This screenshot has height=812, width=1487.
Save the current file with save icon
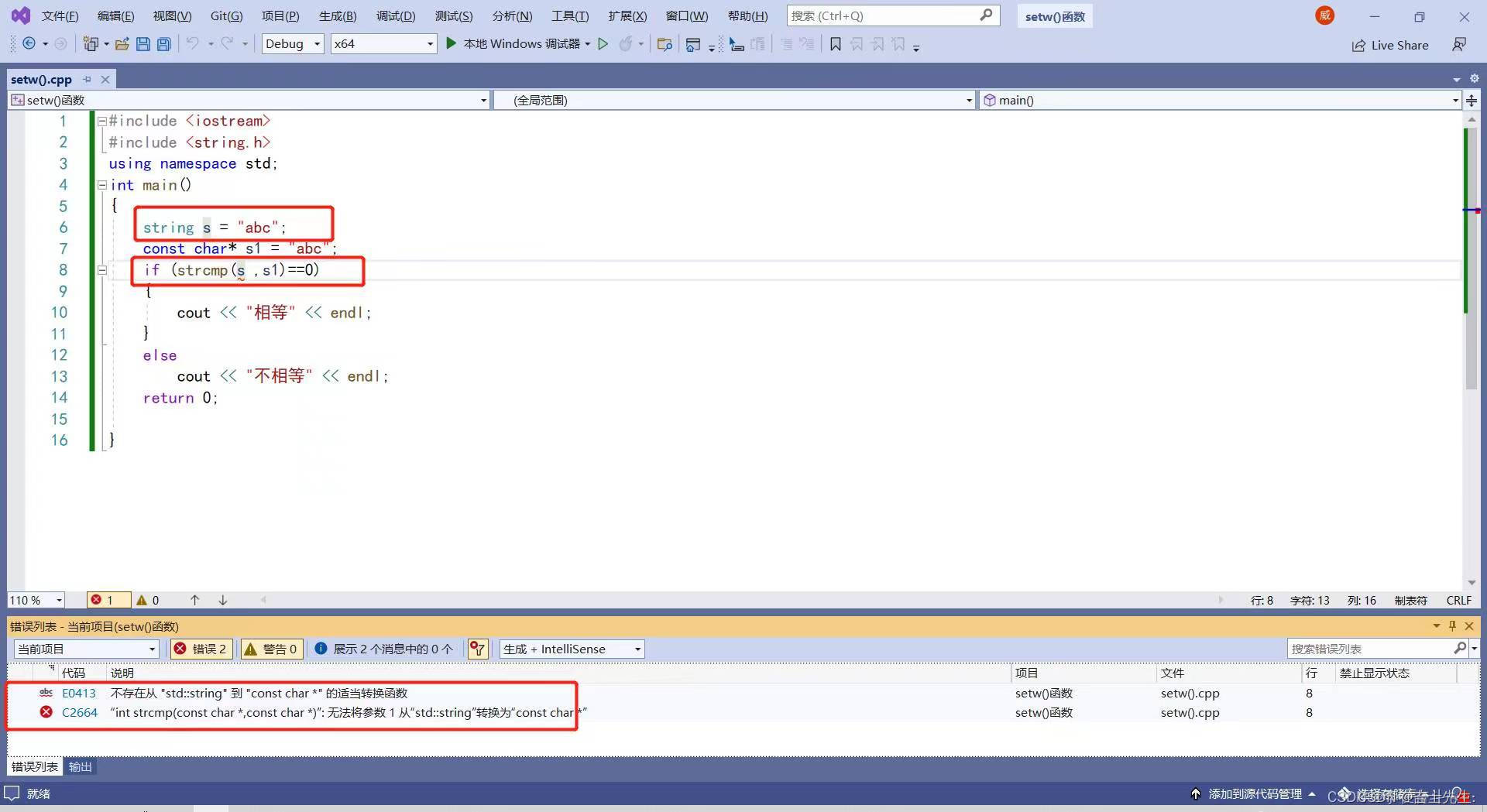143,44
